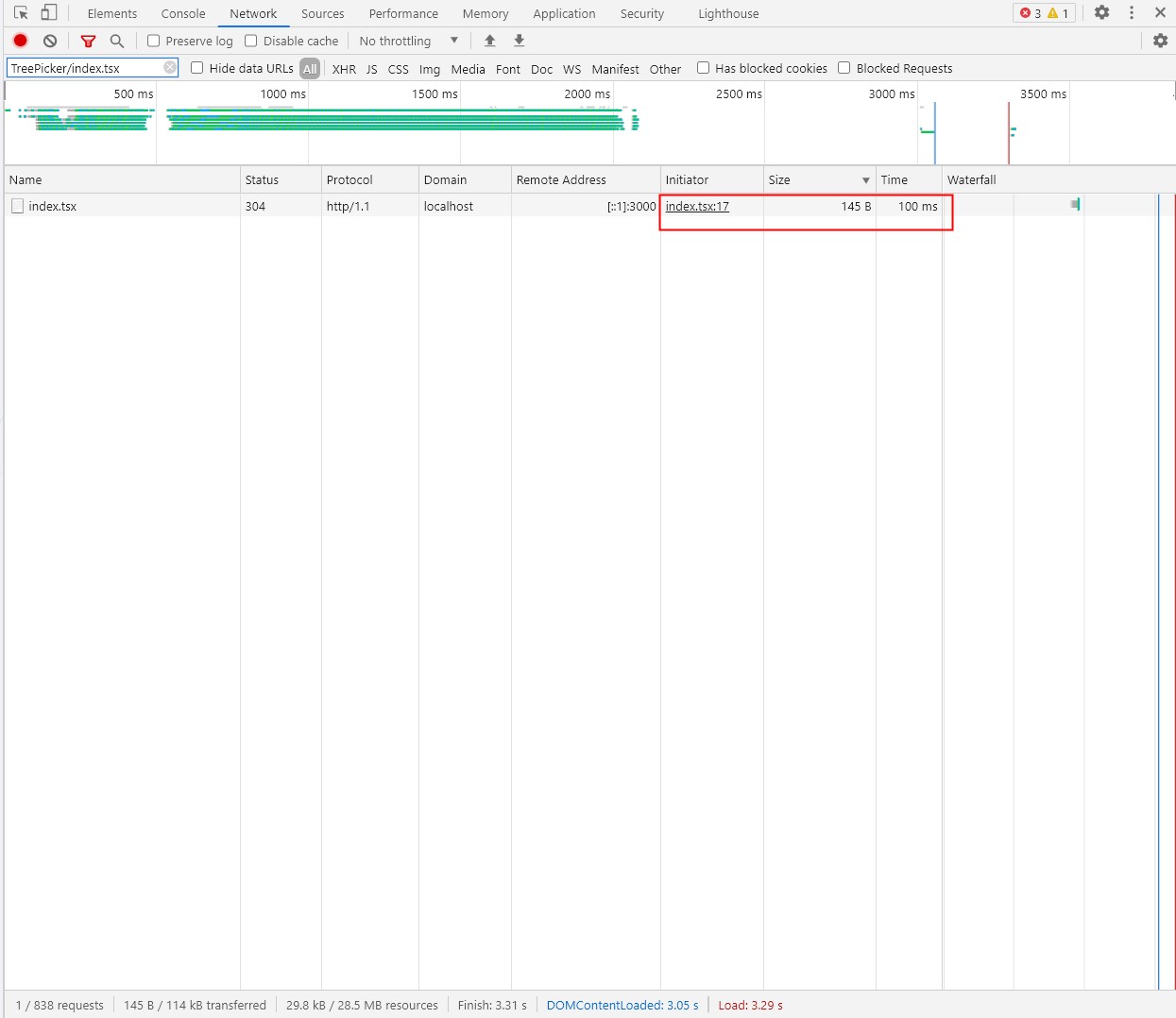Viewport: 1176px width, 1018px height.
Task: Sort by the Name column header
Action: coord(123,179)
